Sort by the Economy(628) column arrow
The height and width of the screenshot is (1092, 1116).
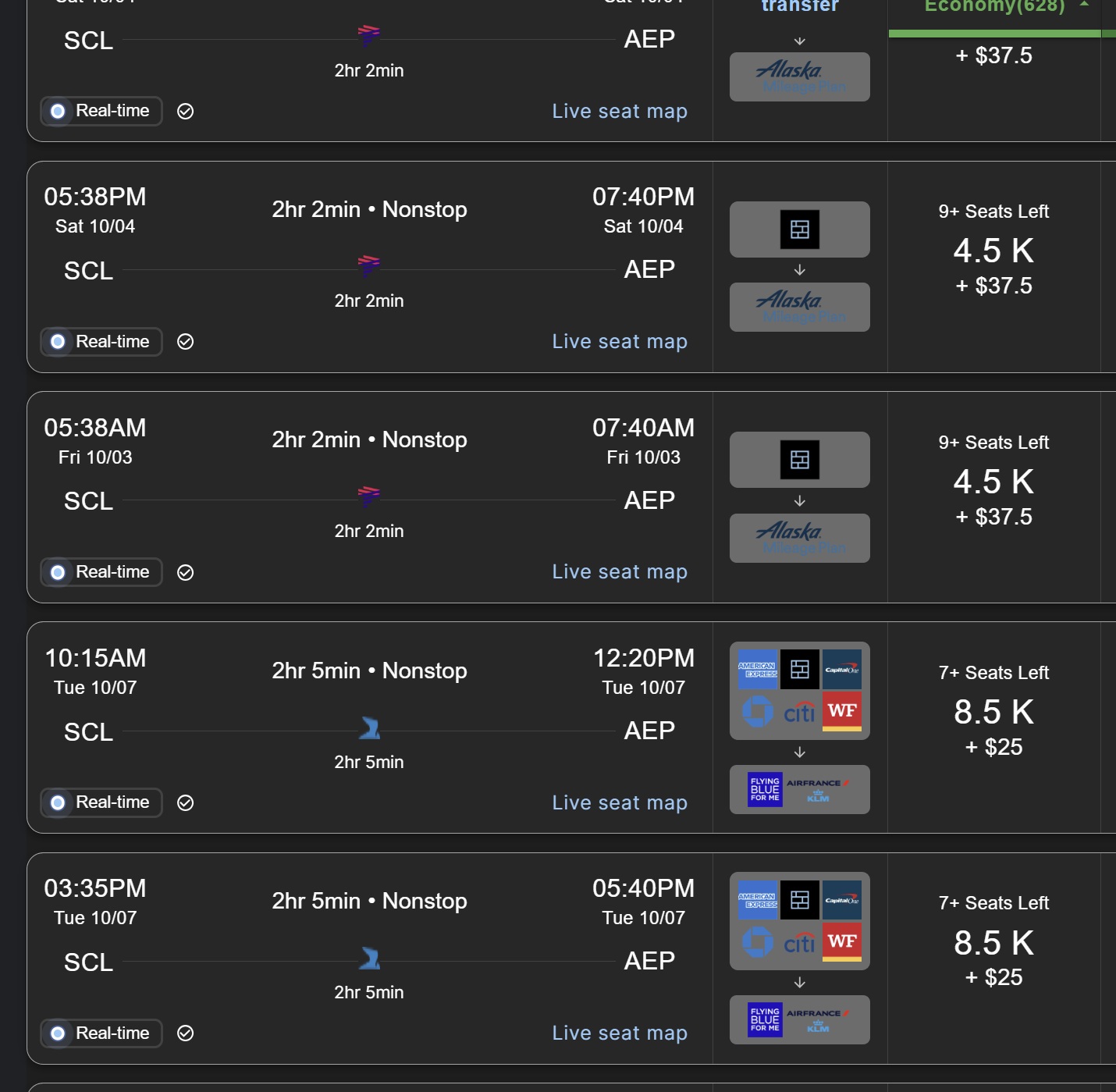pyautogui.click(x=1084, y=5)
